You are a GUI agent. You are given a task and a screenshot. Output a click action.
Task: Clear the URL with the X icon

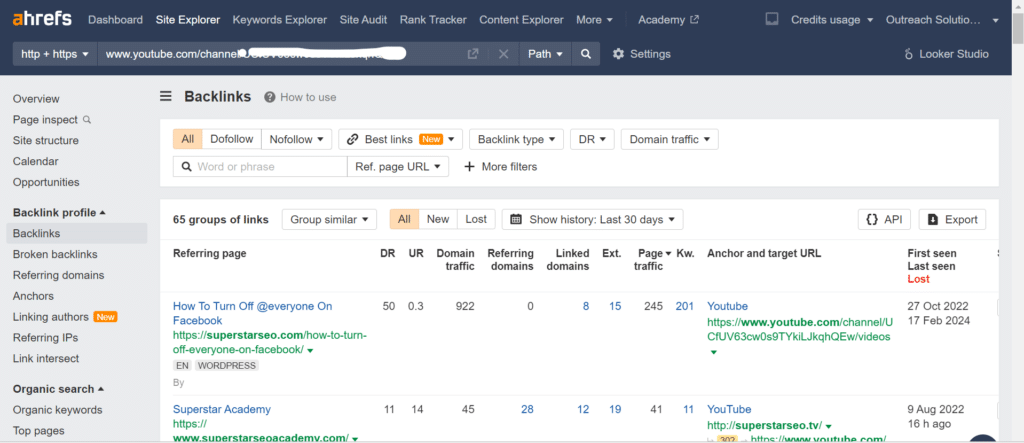click(504, 54)
